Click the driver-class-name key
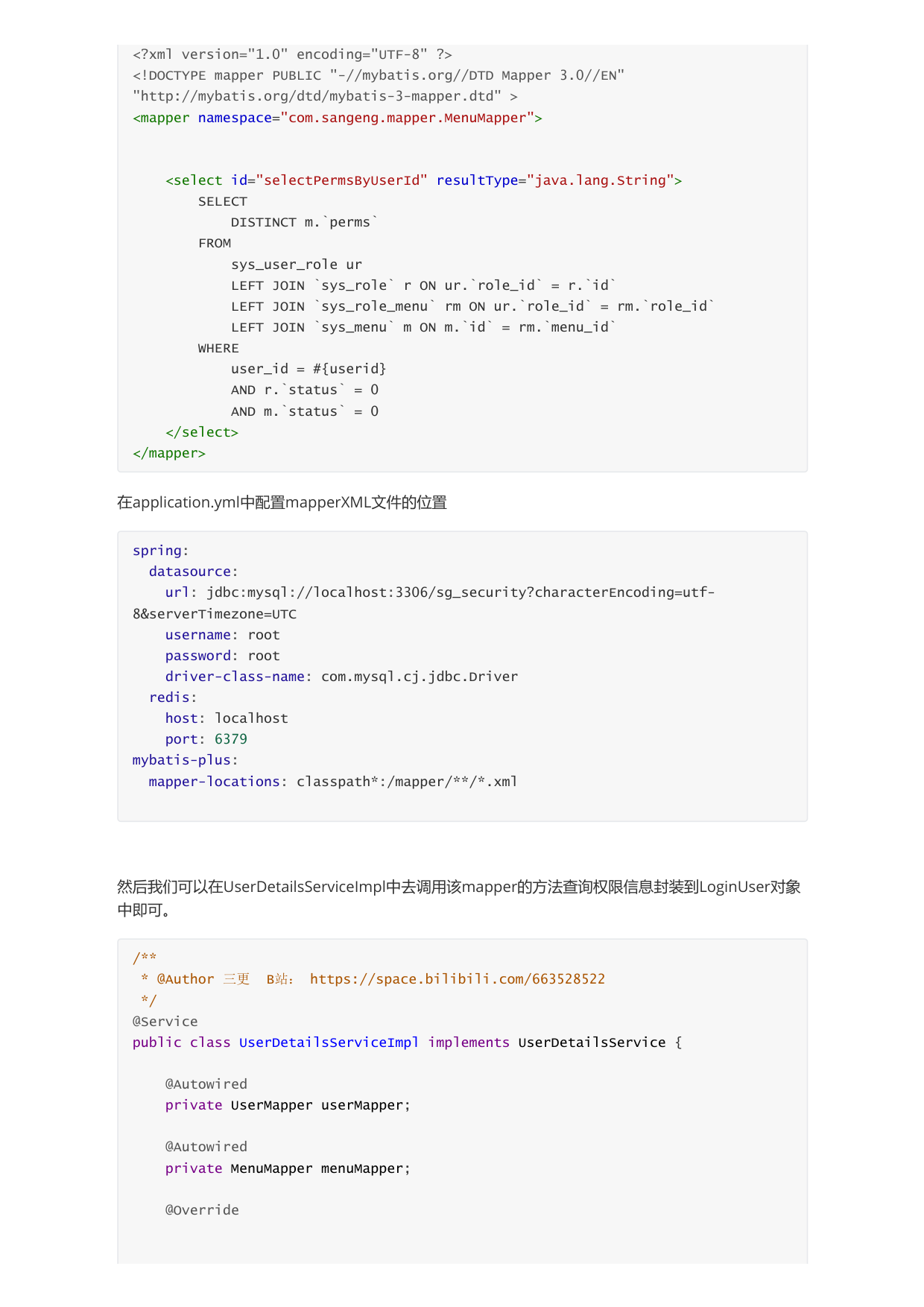Viewport: 924px width, 1307px height. click(235, 677)
